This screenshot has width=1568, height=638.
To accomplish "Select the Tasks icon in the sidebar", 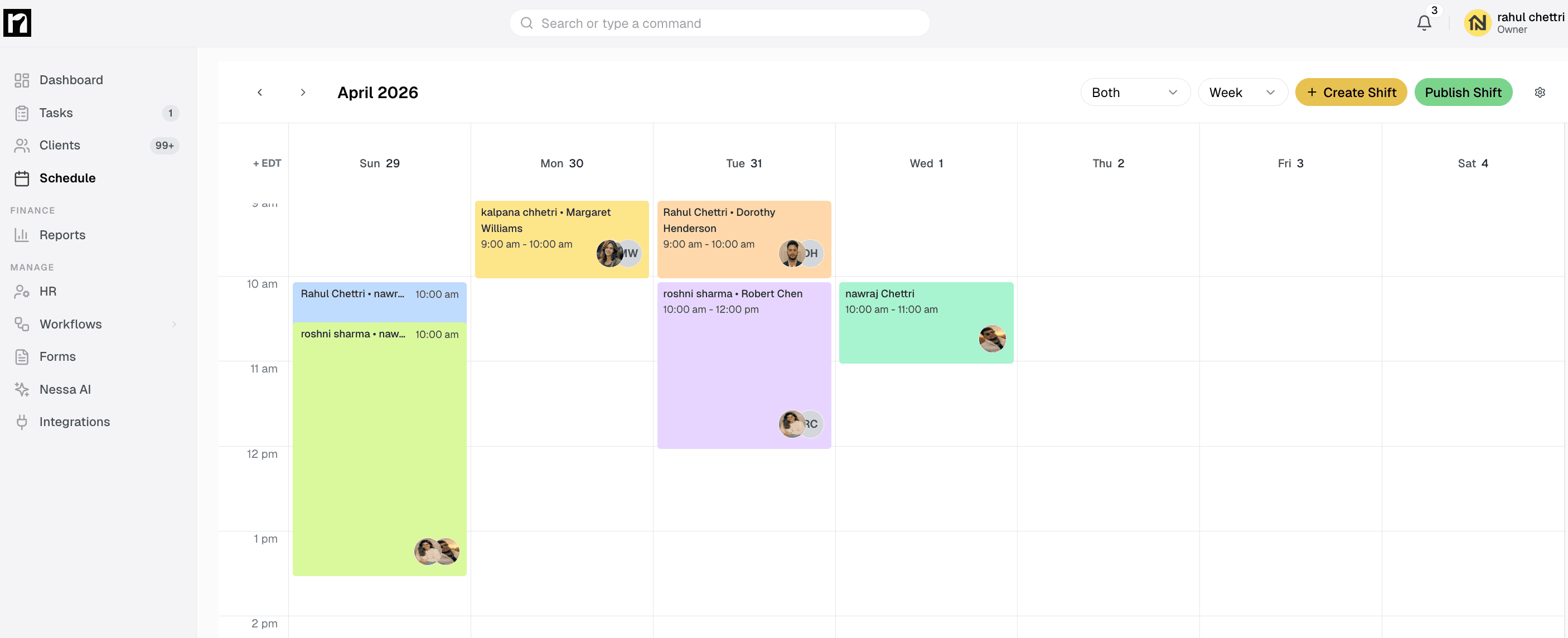I will click(x=22, y=113).
